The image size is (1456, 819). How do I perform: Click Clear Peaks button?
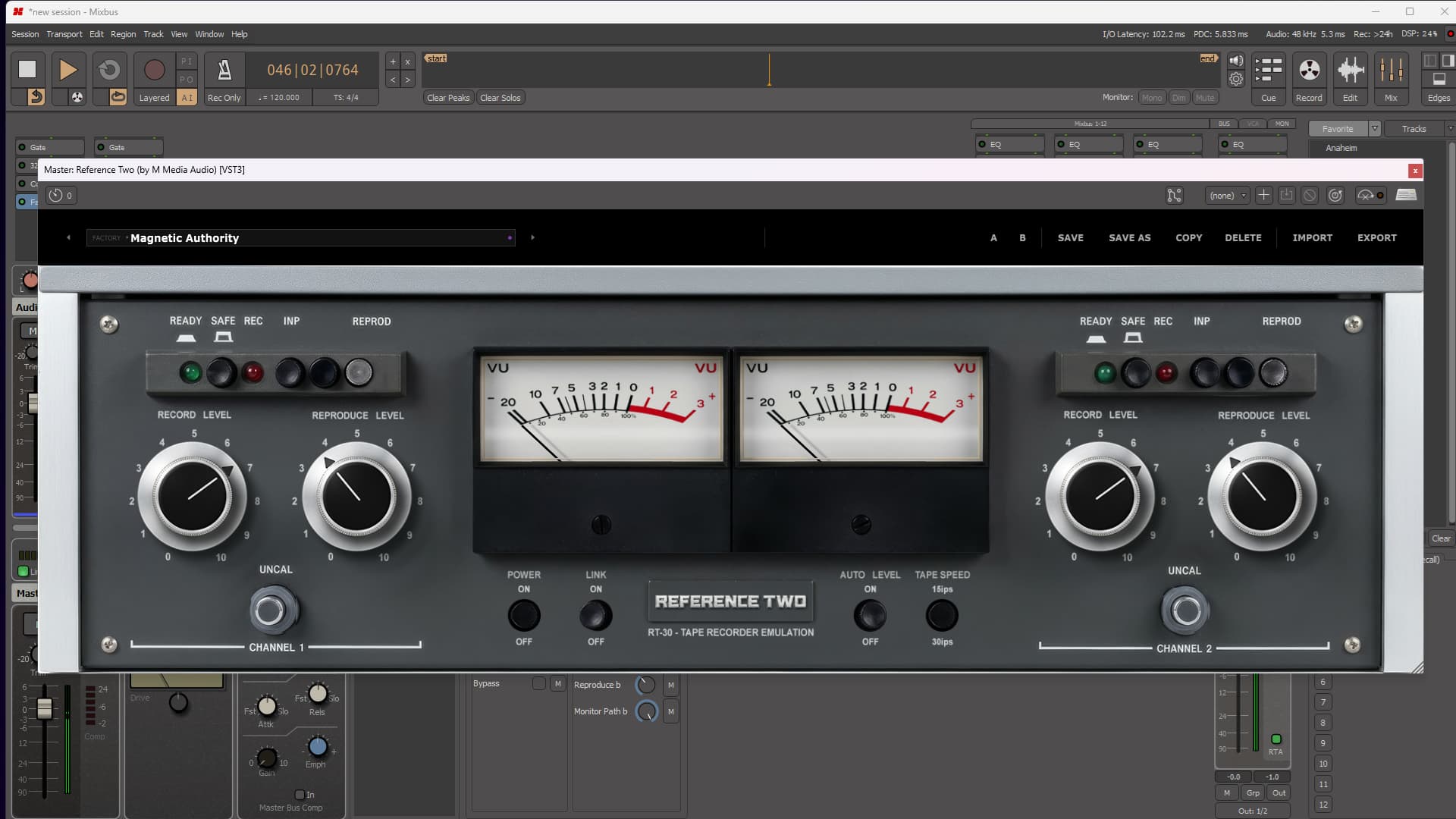pos(448,98)
